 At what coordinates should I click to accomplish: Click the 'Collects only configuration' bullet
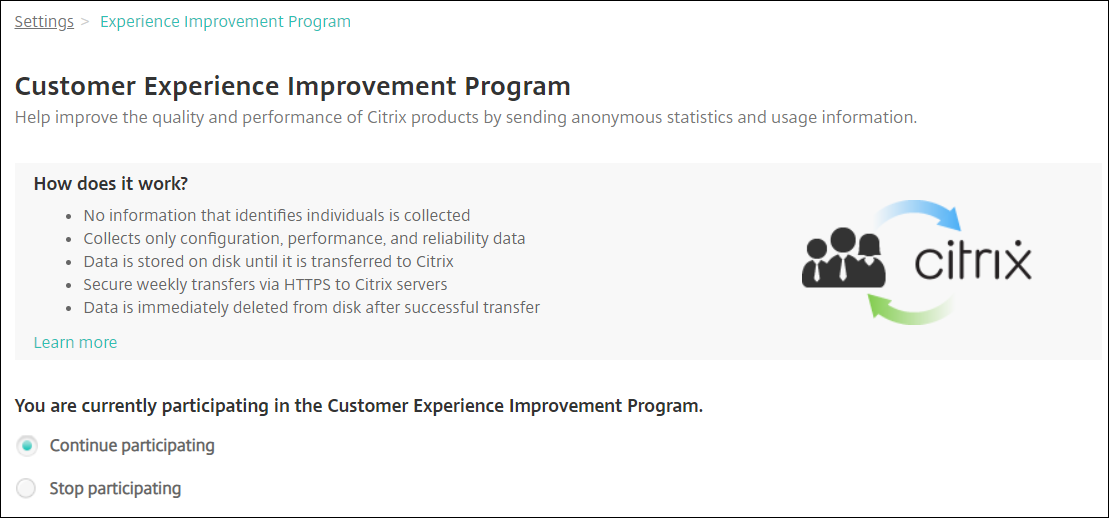304,238
